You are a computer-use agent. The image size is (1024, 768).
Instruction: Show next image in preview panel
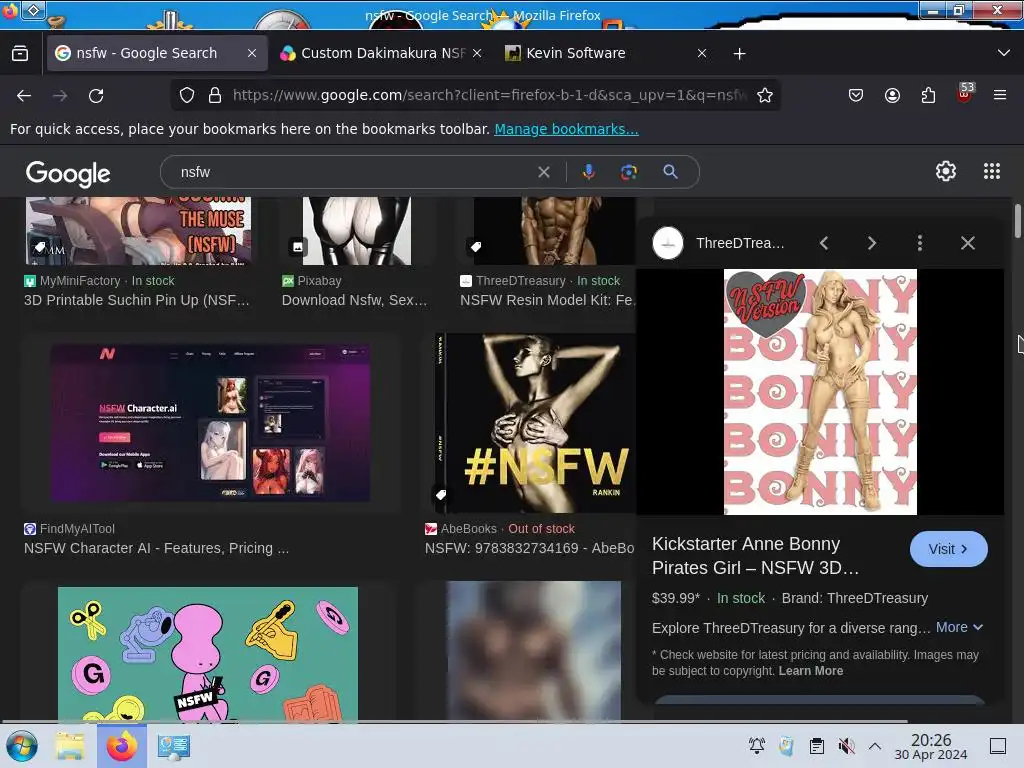click(872, 243)
